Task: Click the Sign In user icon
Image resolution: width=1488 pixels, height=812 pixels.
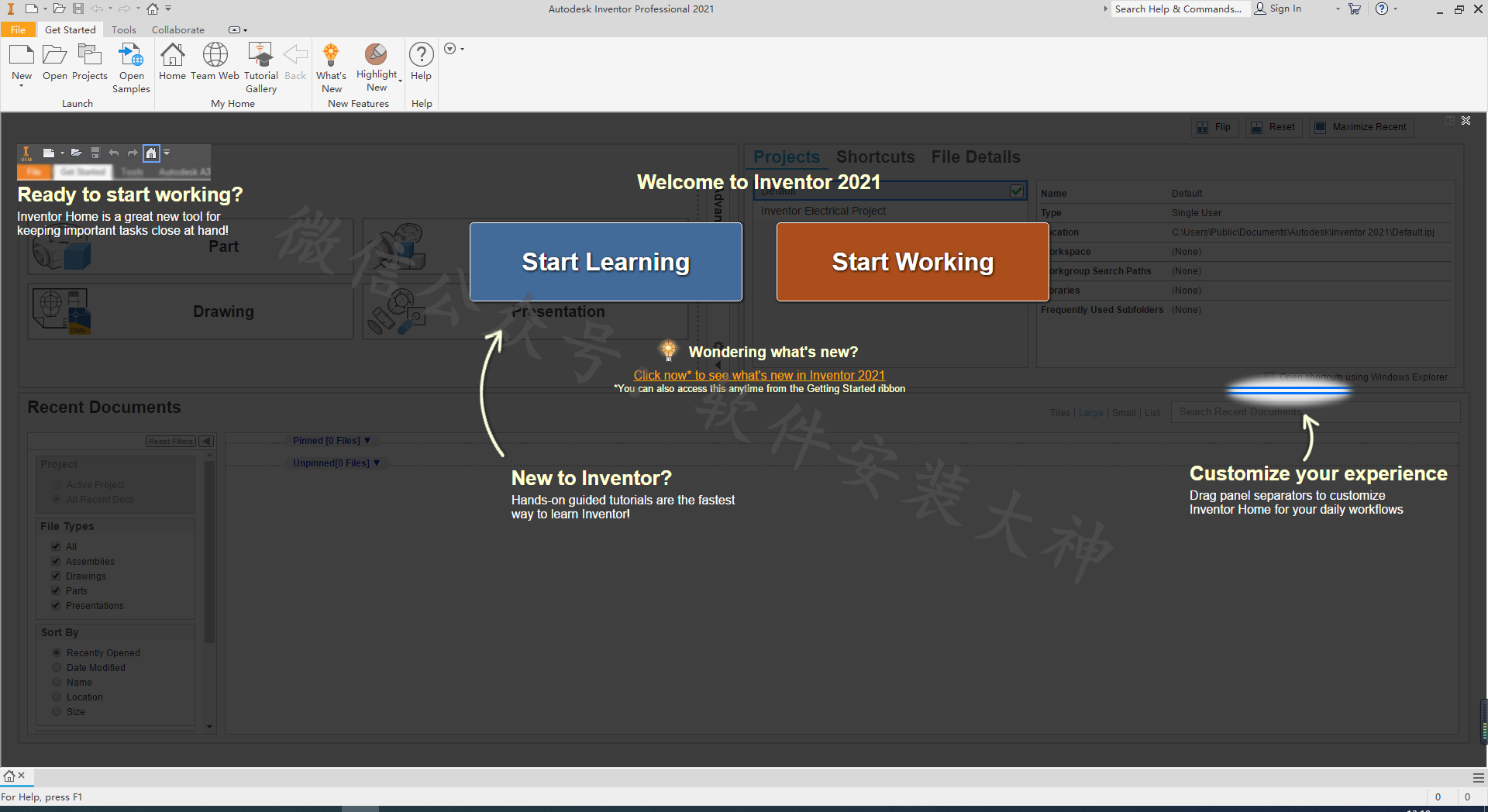Action: [x=1260, y=9]
